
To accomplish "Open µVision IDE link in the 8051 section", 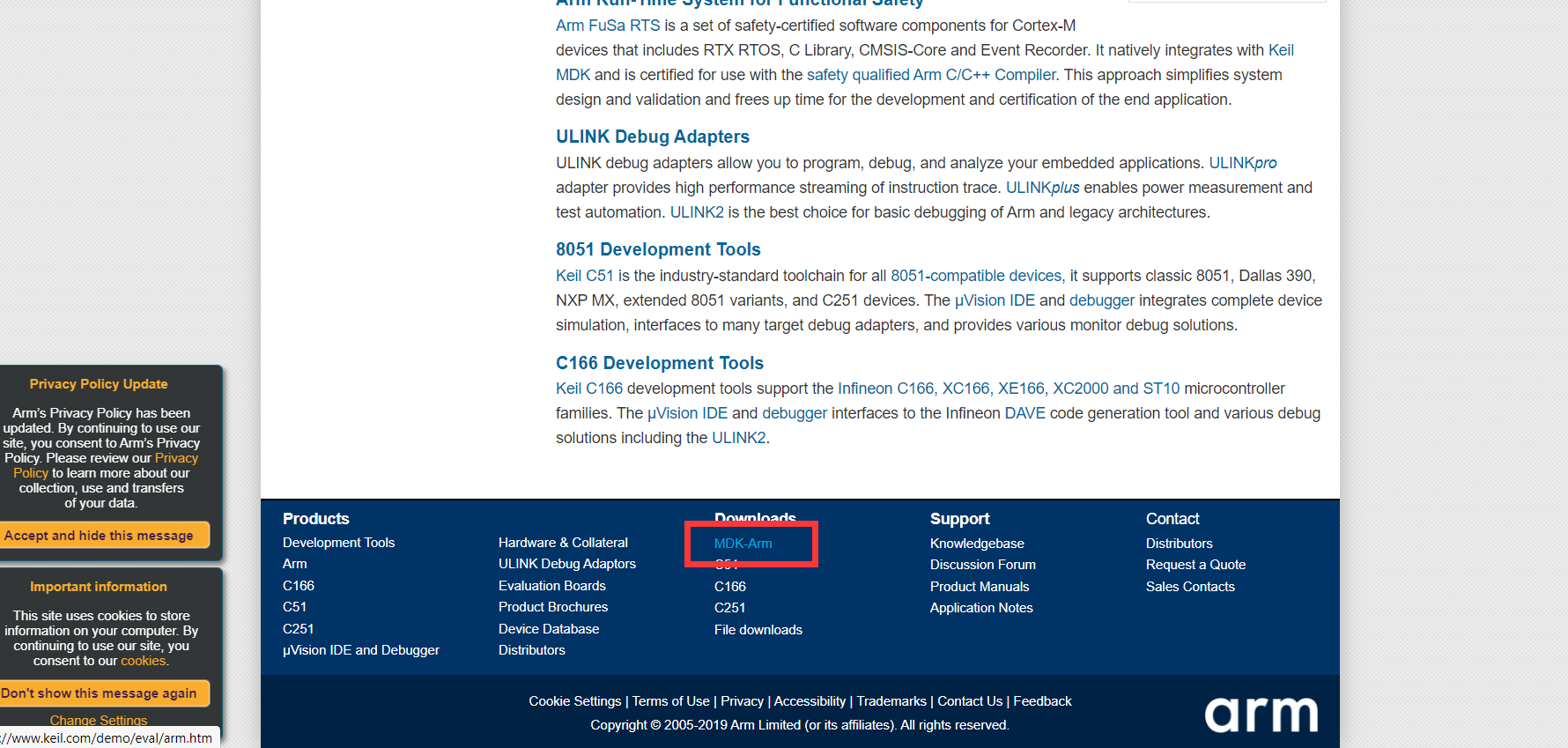I will pyautogui.click(x=995, y=300).
